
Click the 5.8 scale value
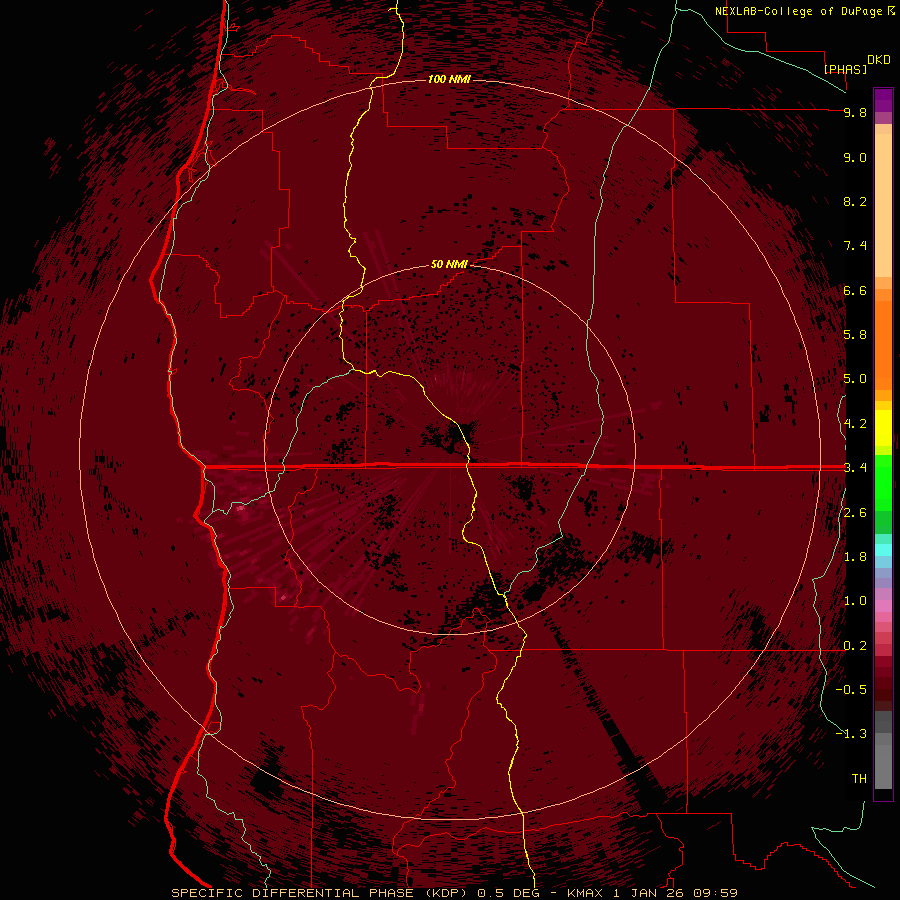(x=855, y=335)
